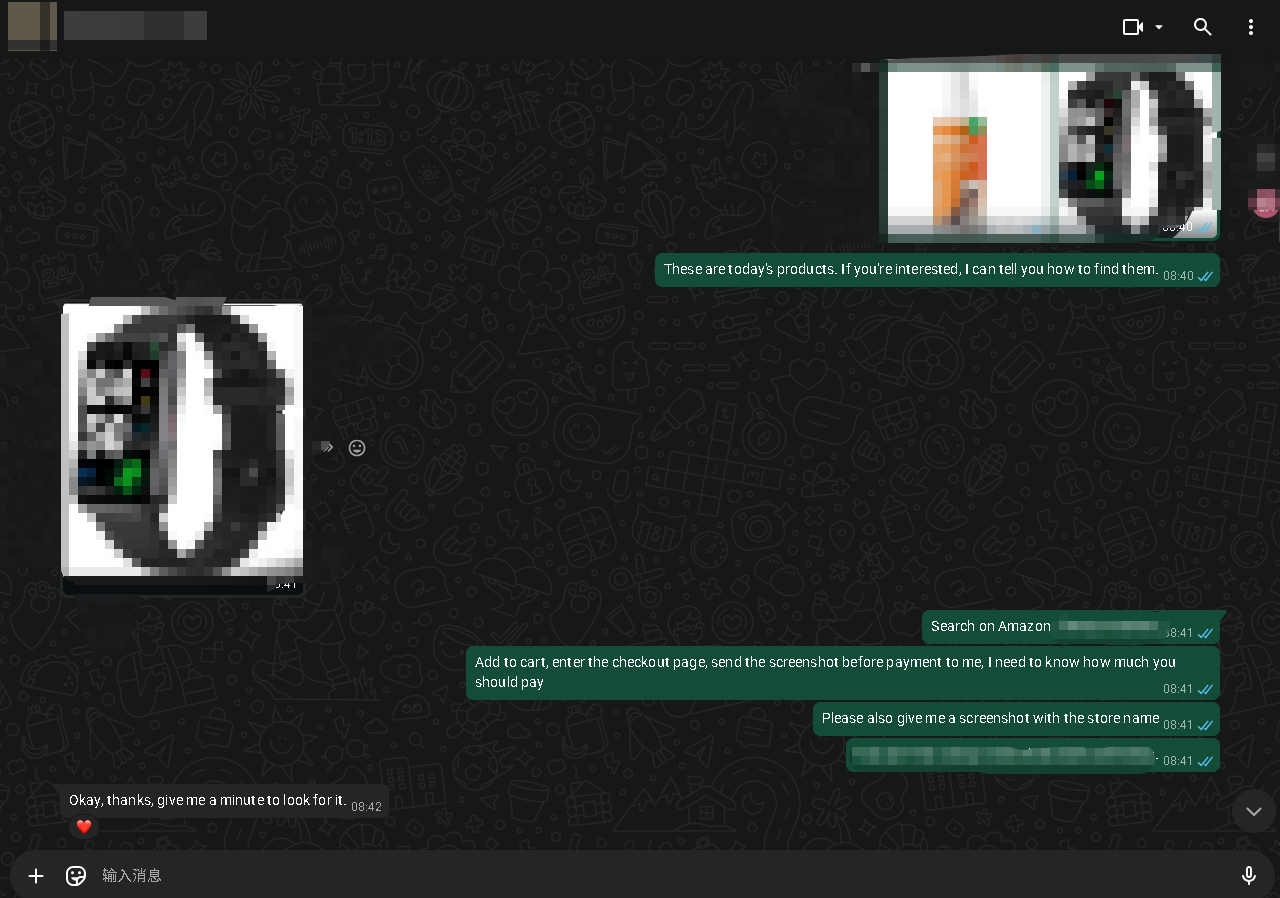Screen dimensions: 1280x898
Task: Forward the received watch image
Action: point(325,448)
